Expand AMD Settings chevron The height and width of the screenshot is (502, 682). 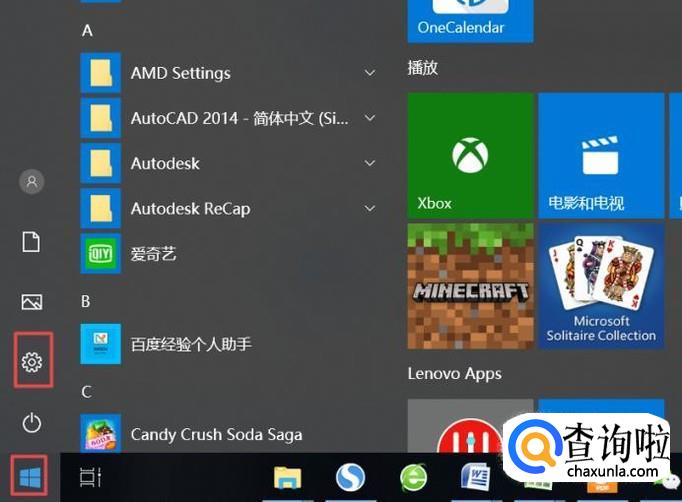pos(370,73)
